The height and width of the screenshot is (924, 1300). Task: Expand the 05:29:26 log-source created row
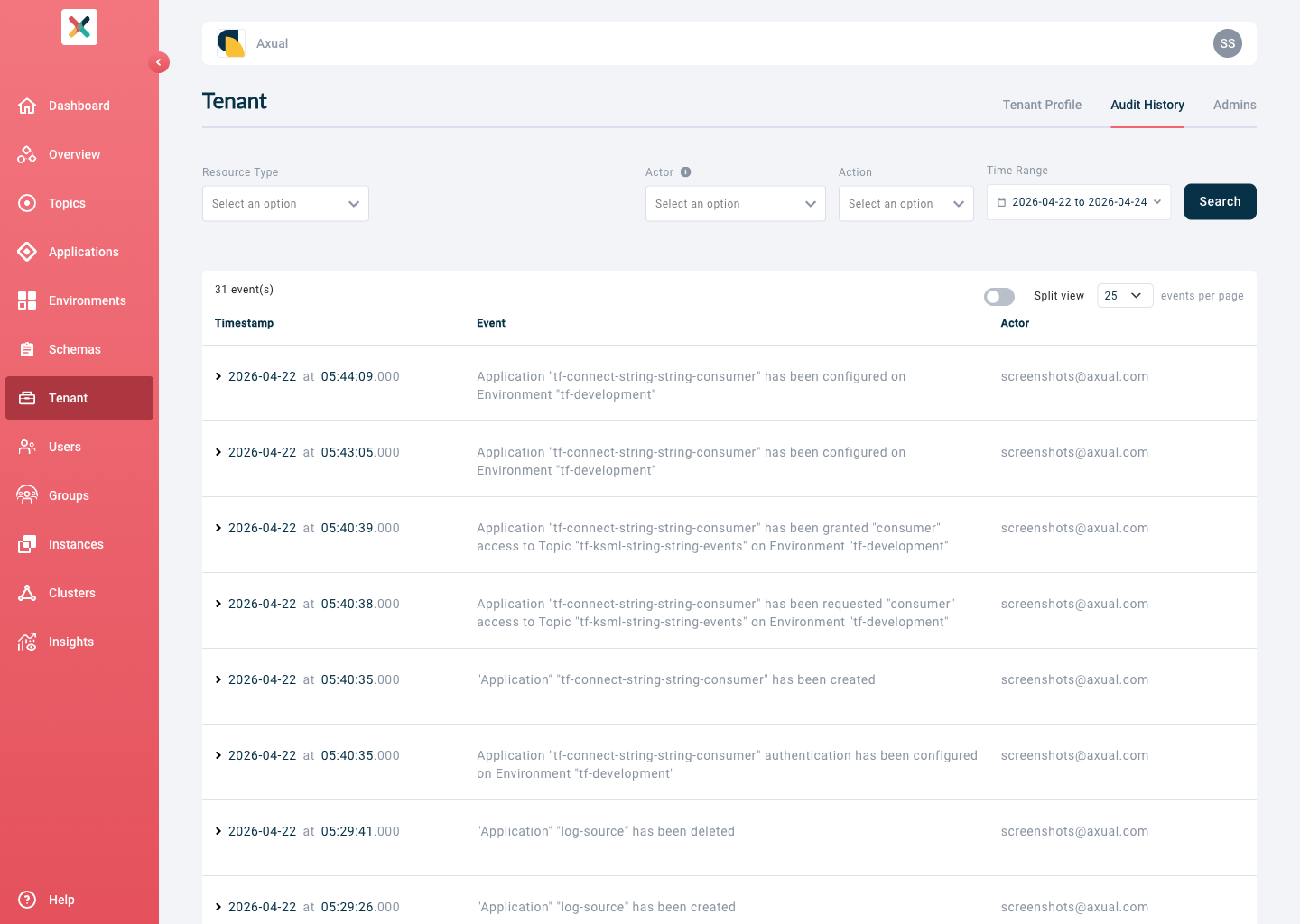coord(218,907)
